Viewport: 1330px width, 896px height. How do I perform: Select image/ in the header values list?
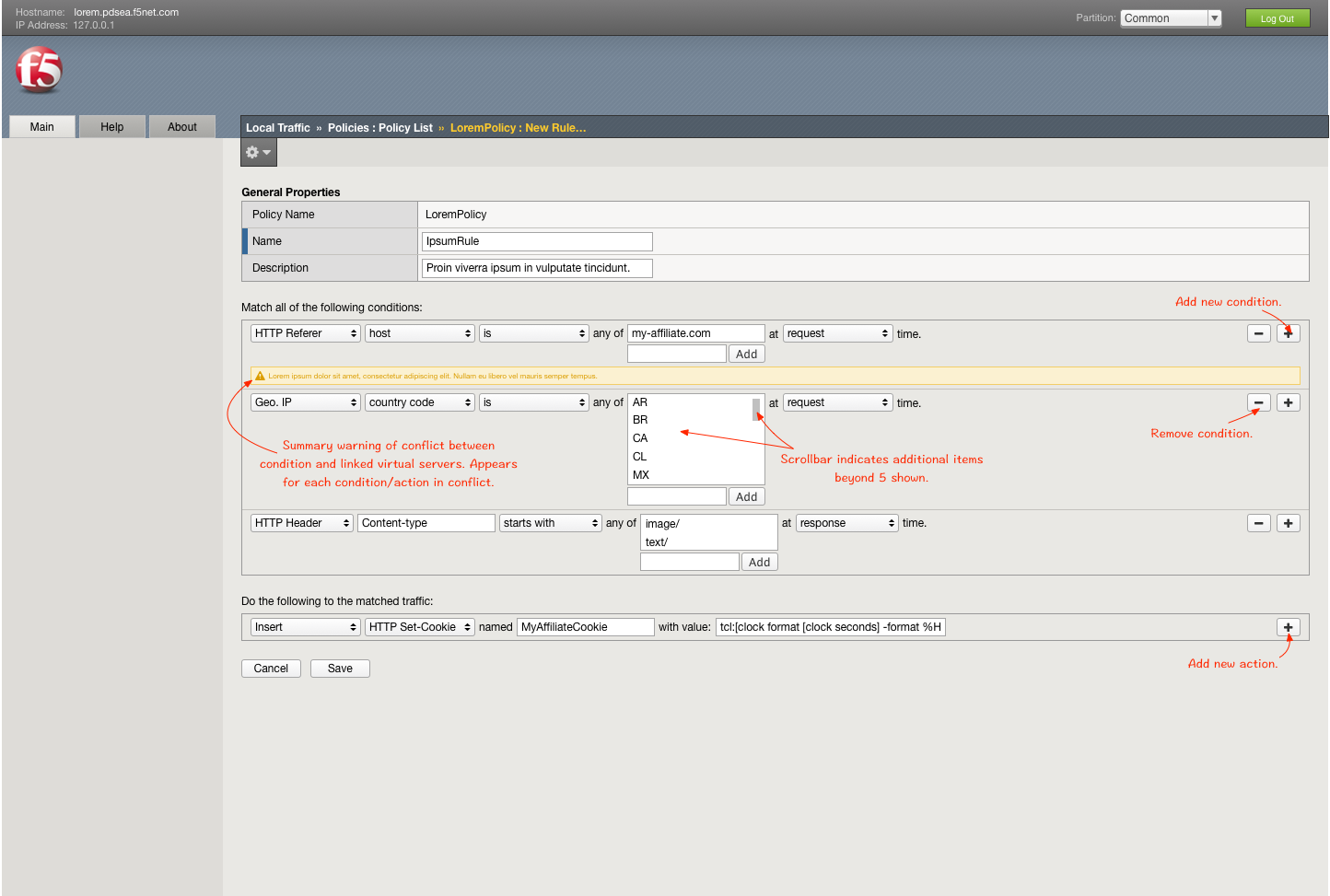click(x=662, y=524)
